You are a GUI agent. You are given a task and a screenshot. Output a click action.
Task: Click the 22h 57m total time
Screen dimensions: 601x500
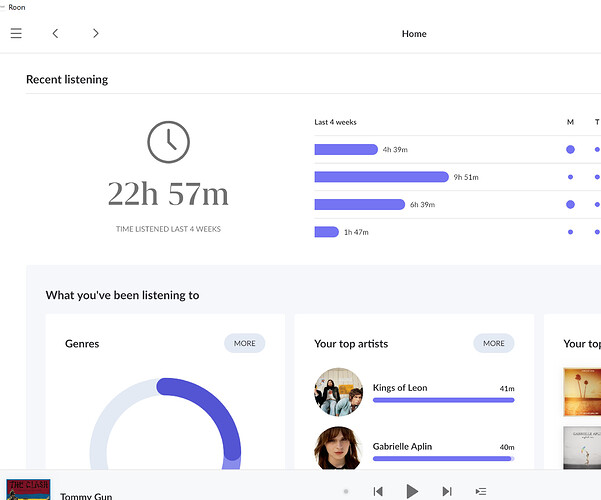coord(168,194)
